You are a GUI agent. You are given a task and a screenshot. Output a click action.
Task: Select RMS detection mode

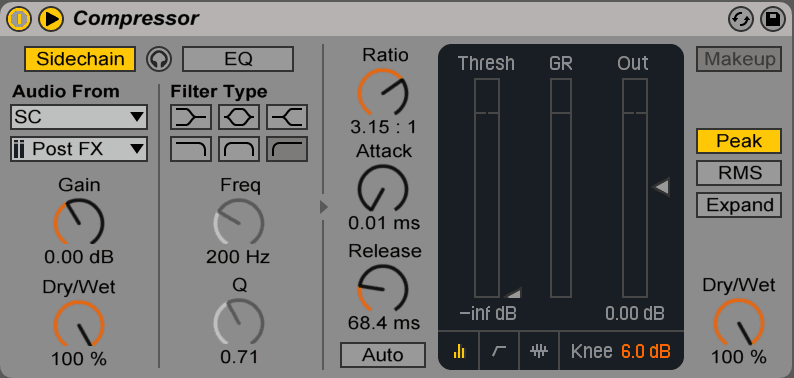point(739,173)
